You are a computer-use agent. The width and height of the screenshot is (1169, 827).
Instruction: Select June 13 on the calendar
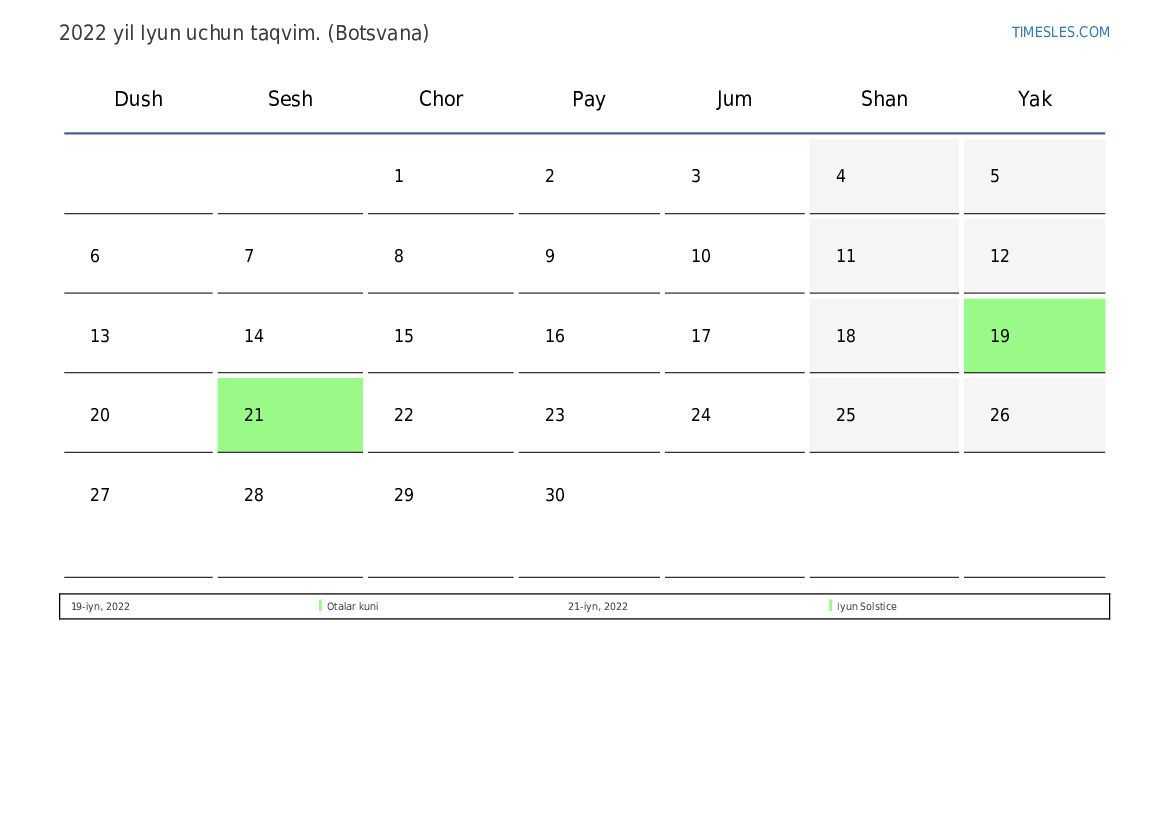138,336
